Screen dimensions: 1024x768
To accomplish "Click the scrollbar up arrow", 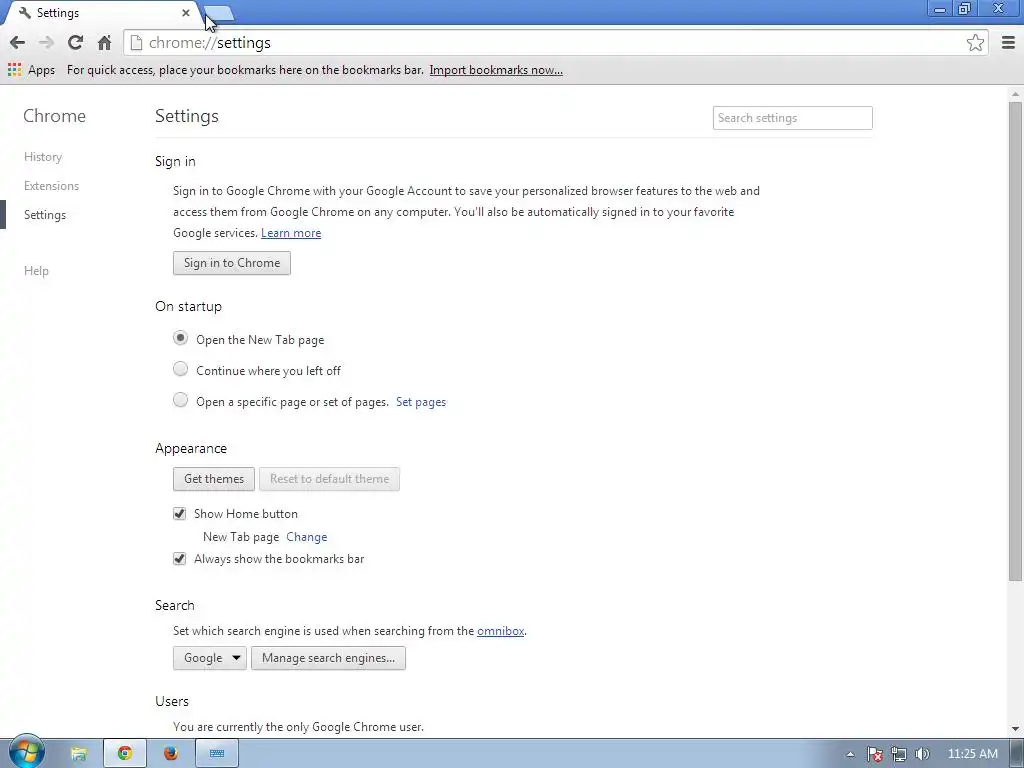I will [x=1016, y=94].
